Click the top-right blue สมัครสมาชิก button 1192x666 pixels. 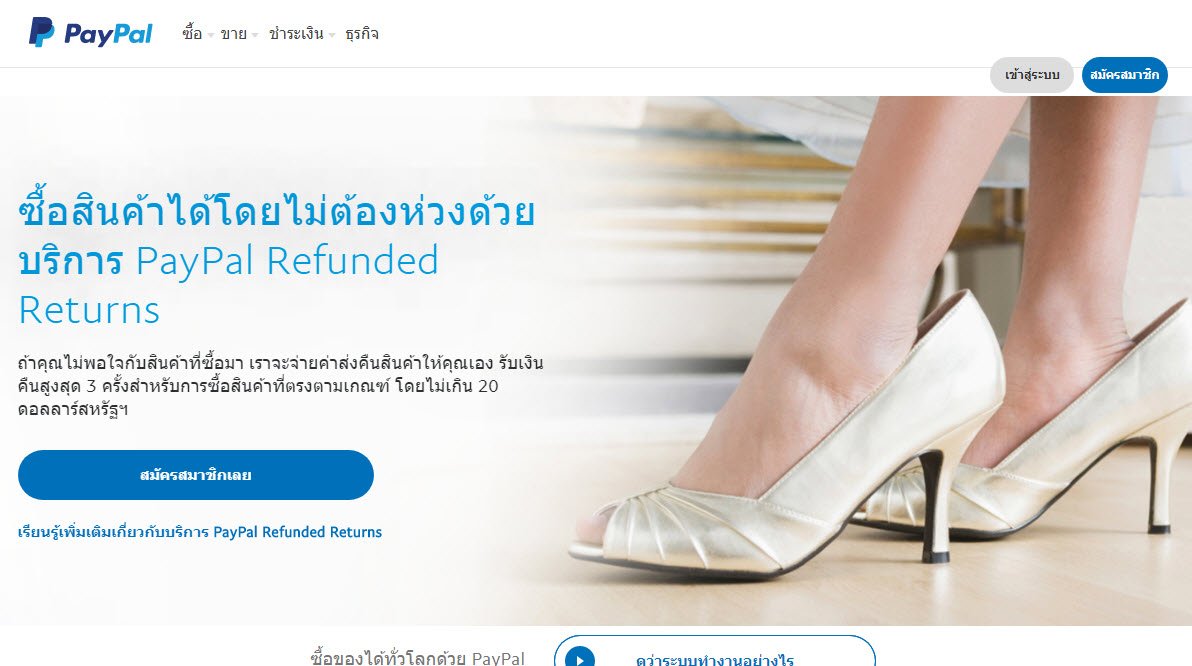pos(1124,75)
